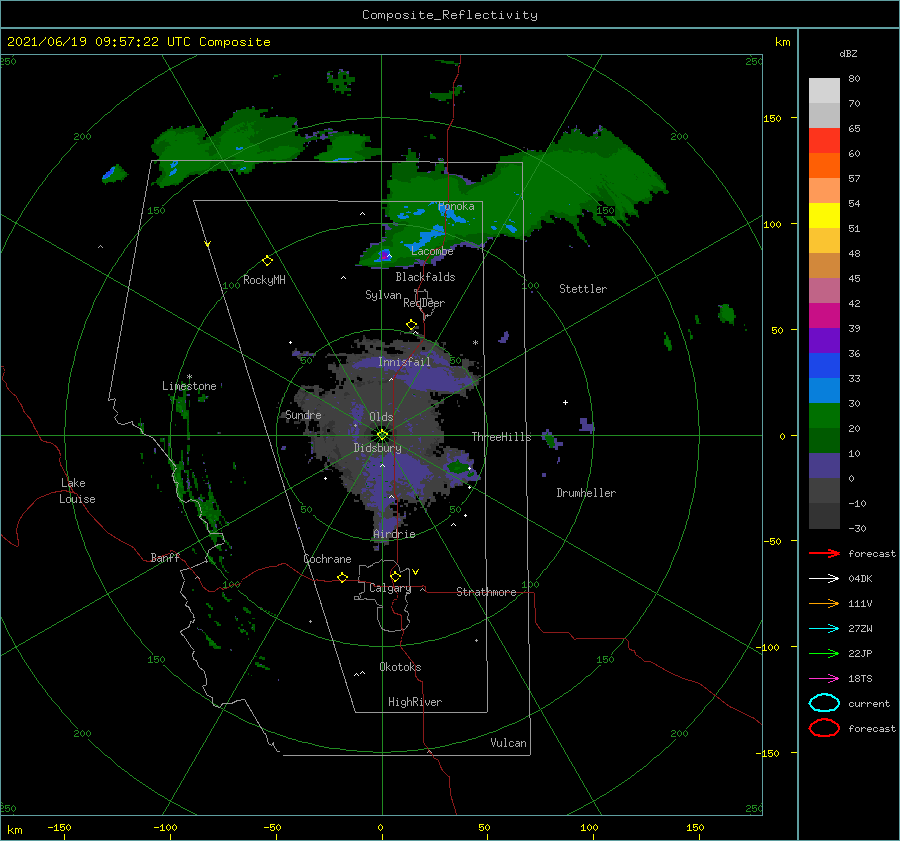Click the Okotoks label
The width and height of the screenshot is (900, 841).
point(400,667)
